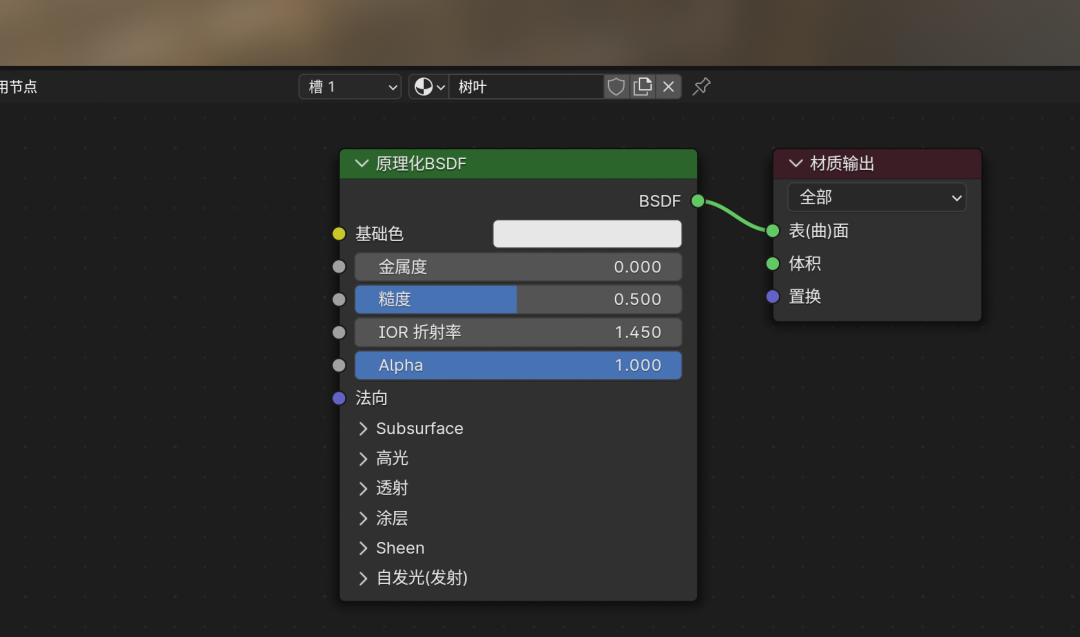This screenshot has width=1080, height=637.
Task: Click the 树叶 material name field
Action: pos(527,86)
